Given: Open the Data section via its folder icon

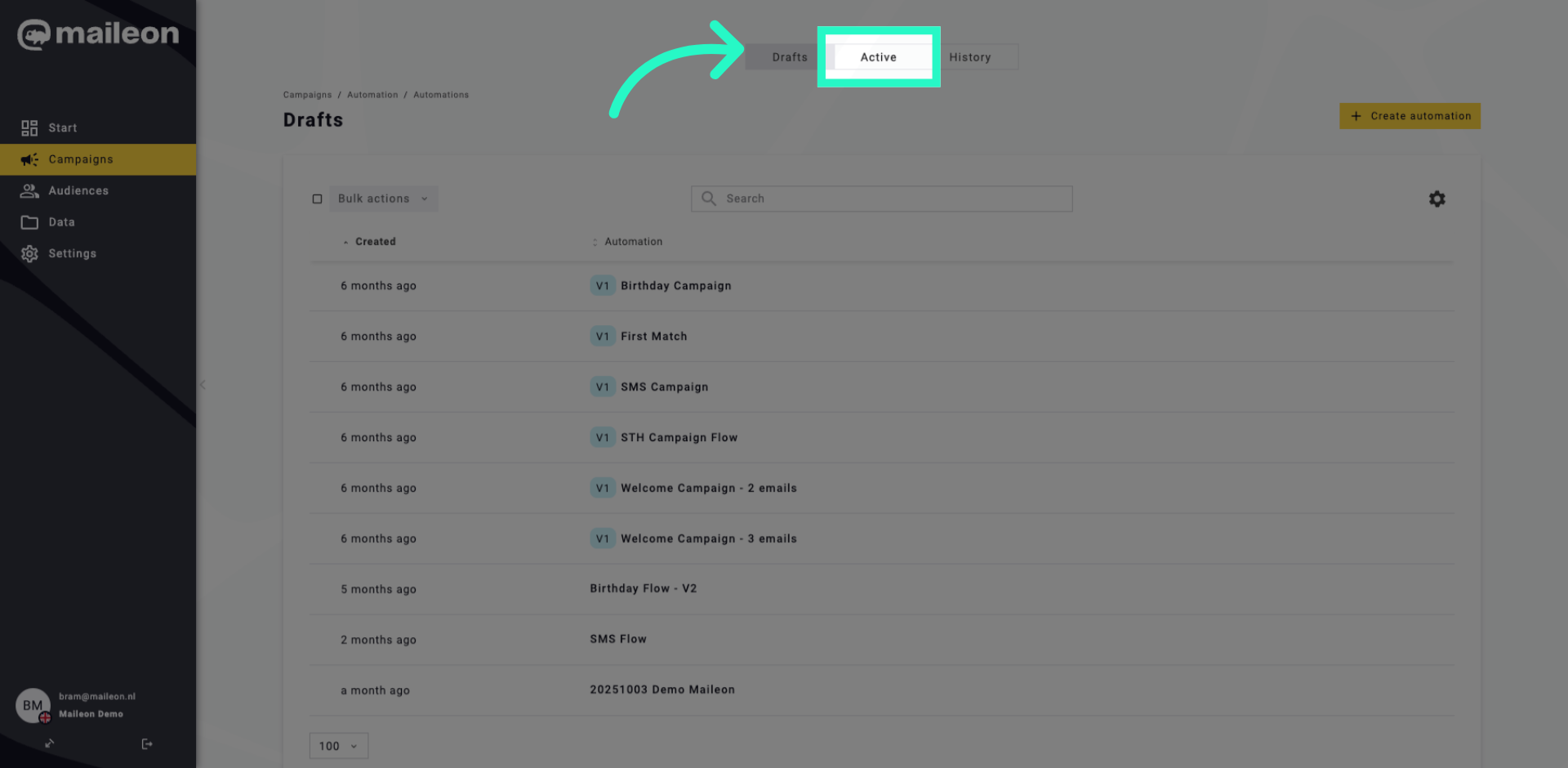Looking at the screenshot, I should coord(30,221).
